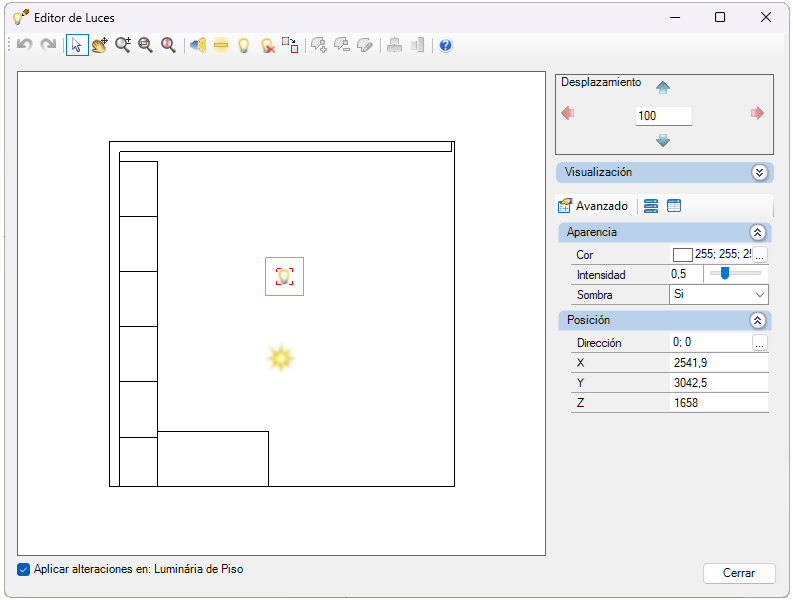The width and height of the screenshot is (793, 600).
Task: Click the transfer squares icon with arrow
Action: click(290, 45)
